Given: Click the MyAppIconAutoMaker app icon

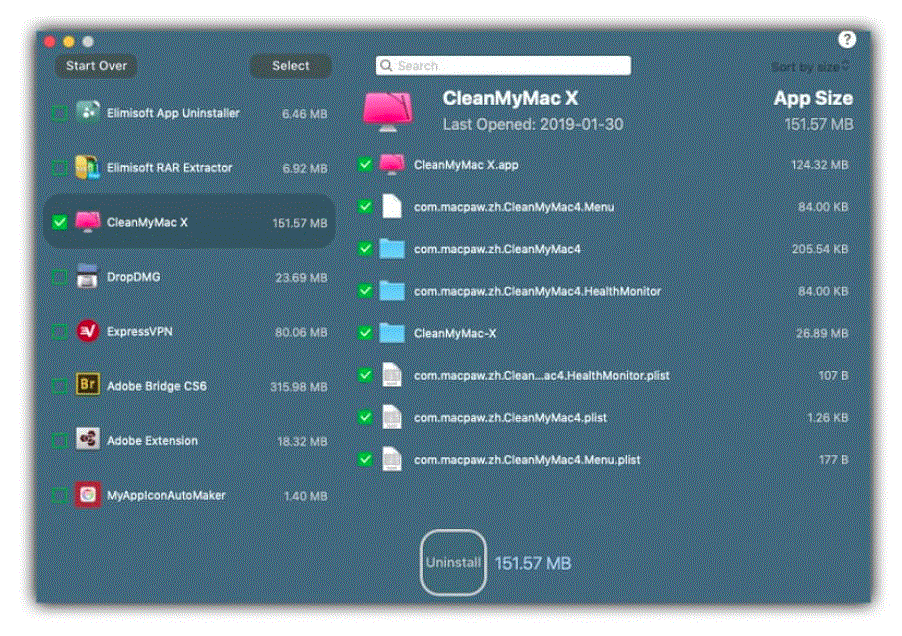Looking at the screenshot, I should [87, 495].
